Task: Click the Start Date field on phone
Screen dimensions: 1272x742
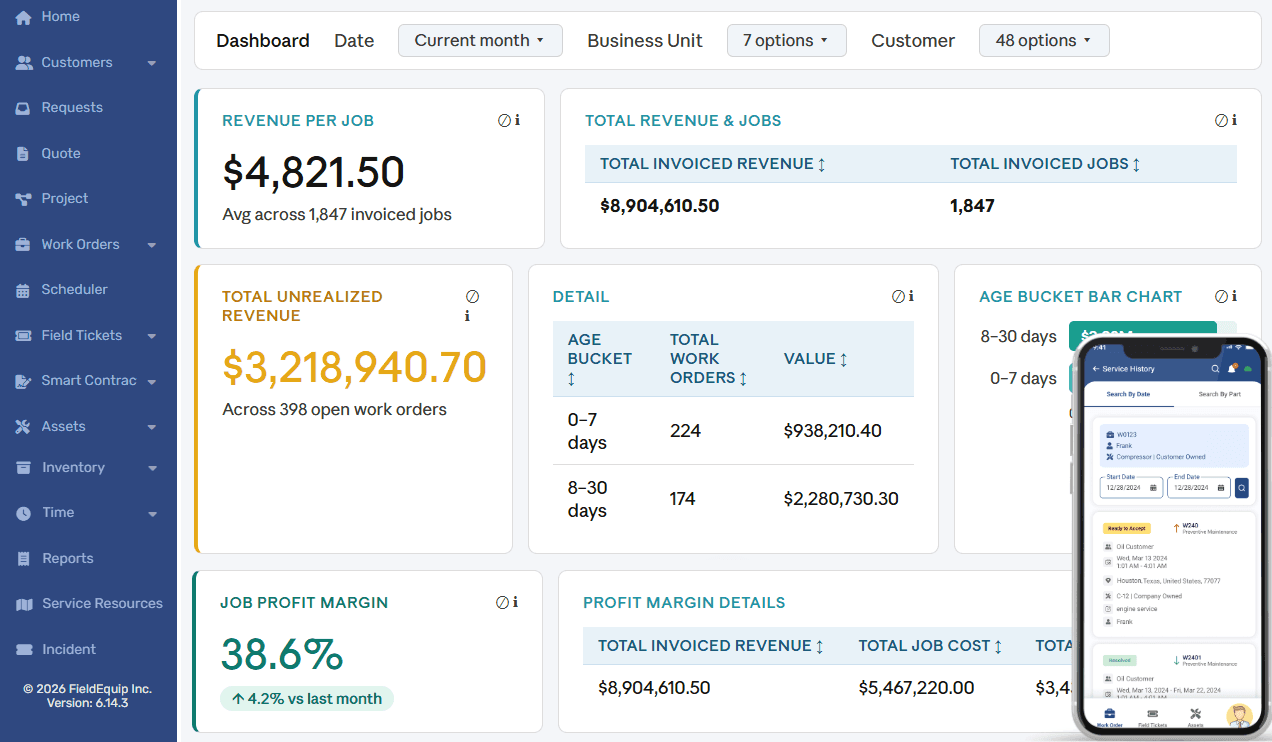Action: [1131, 488]
